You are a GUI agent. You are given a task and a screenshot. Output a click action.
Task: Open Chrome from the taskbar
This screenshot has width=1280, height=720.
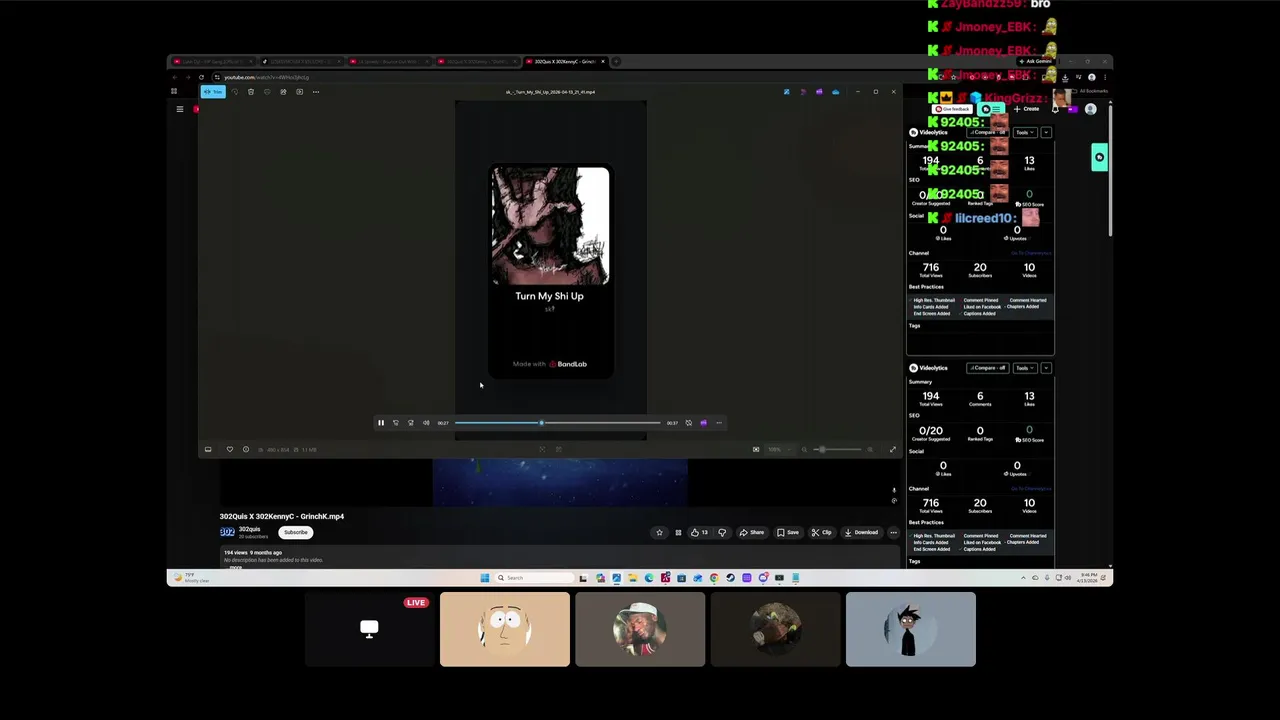(x=714, y=577)
